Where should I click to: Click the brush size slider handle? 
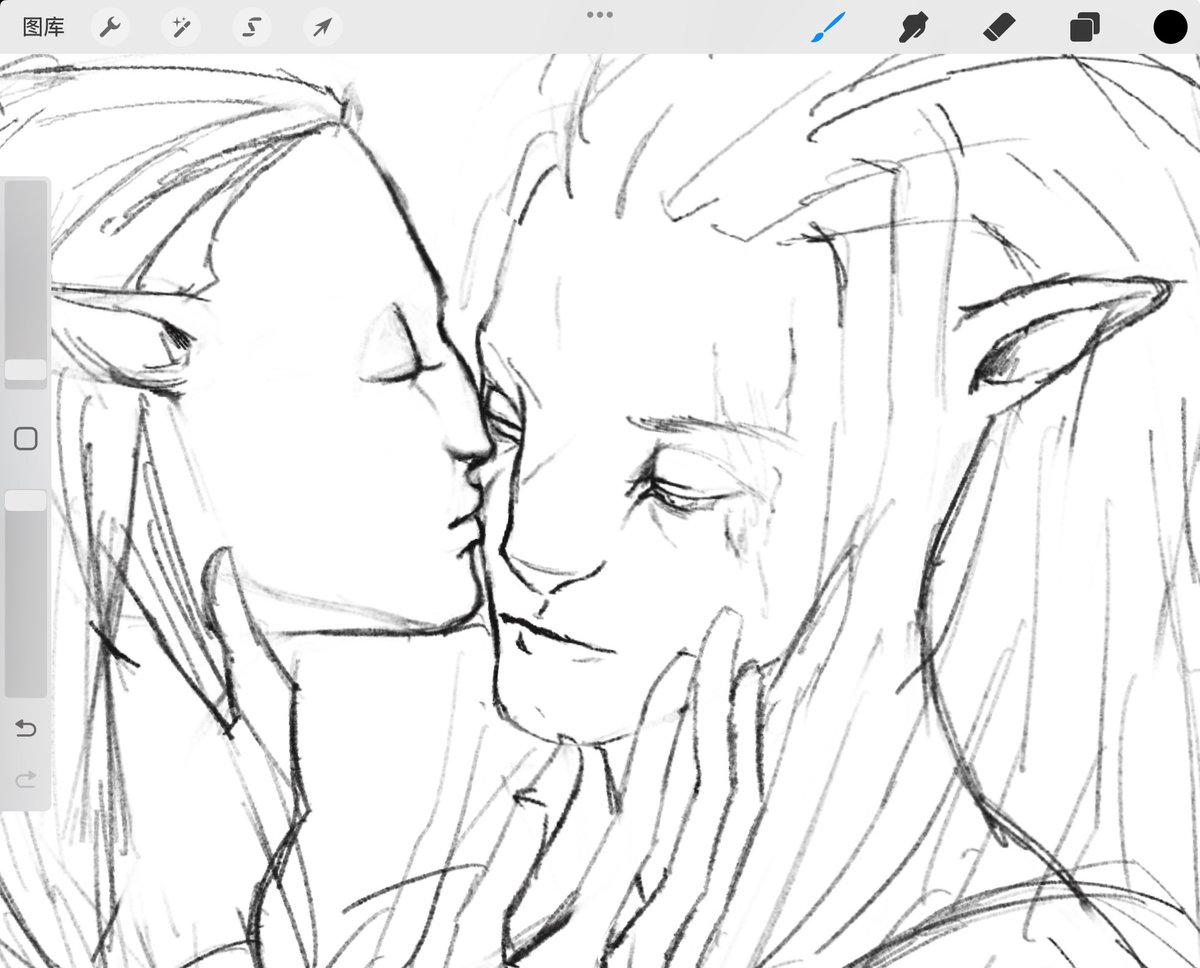pos(25,370)
